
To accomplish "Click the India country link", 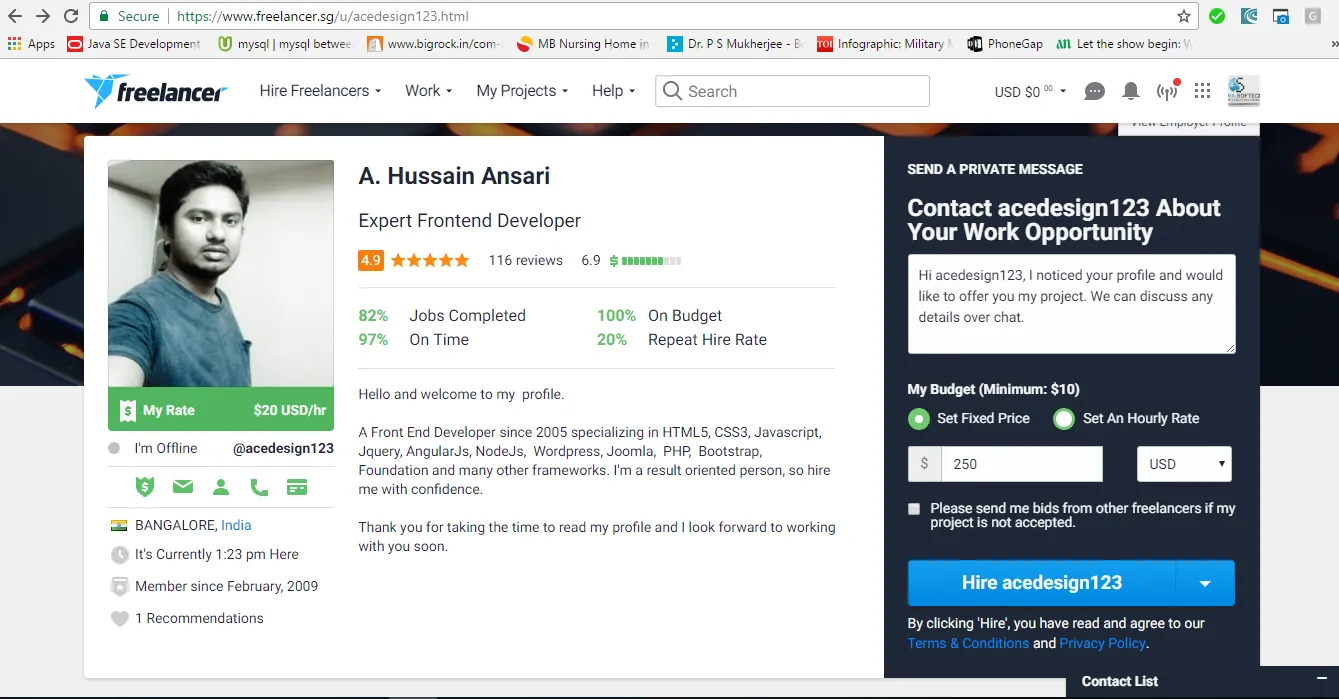I will 236,525.
